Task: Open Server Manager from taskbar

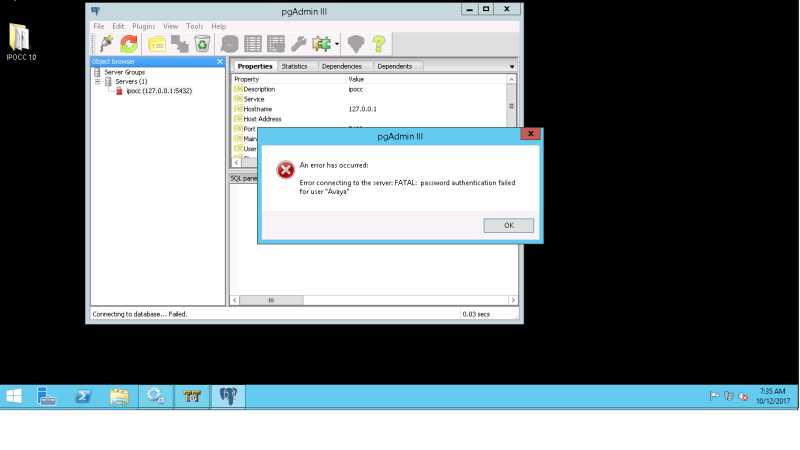Action: pyautogui.click(x=46, y=396)
